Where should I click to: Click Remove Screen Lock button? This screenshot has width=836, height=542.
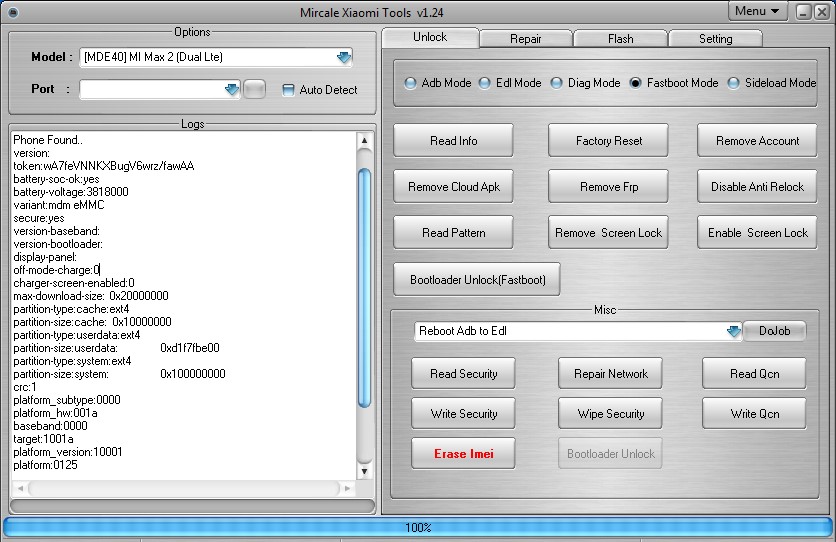(x=608, y=233)
